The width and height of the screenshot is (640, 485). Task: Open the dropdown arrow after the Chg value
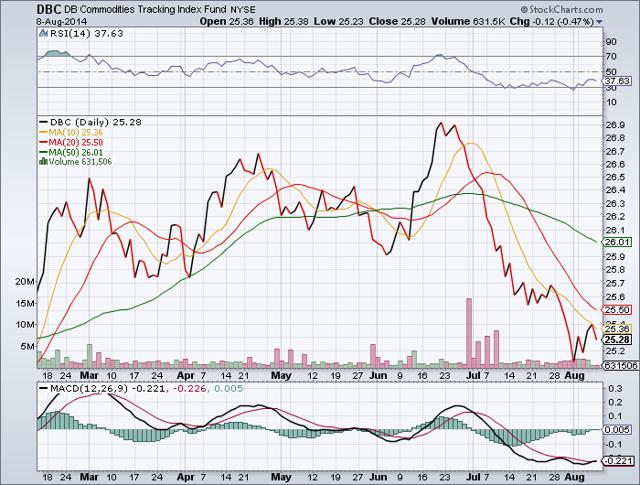[599, 22]
